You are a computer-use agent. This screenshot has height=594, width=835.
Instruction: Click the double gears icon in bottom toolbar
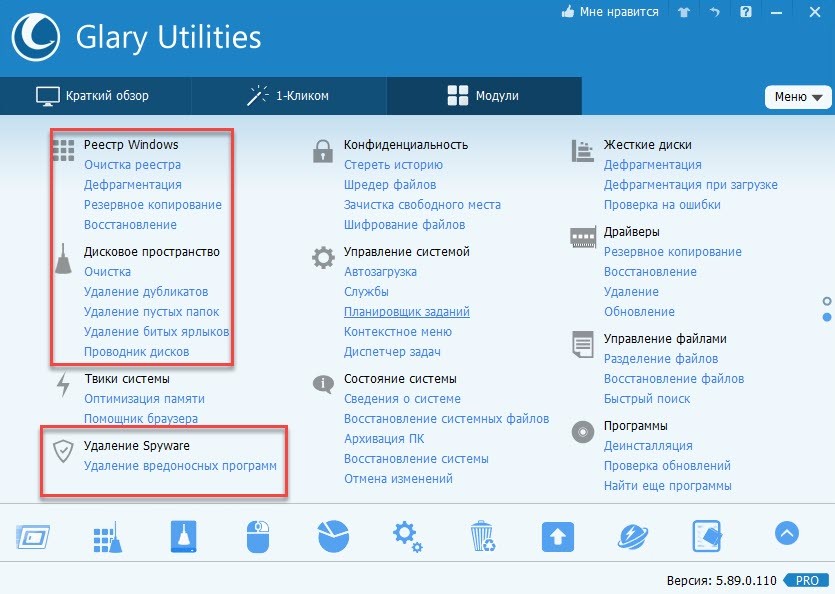coord(406,537)
